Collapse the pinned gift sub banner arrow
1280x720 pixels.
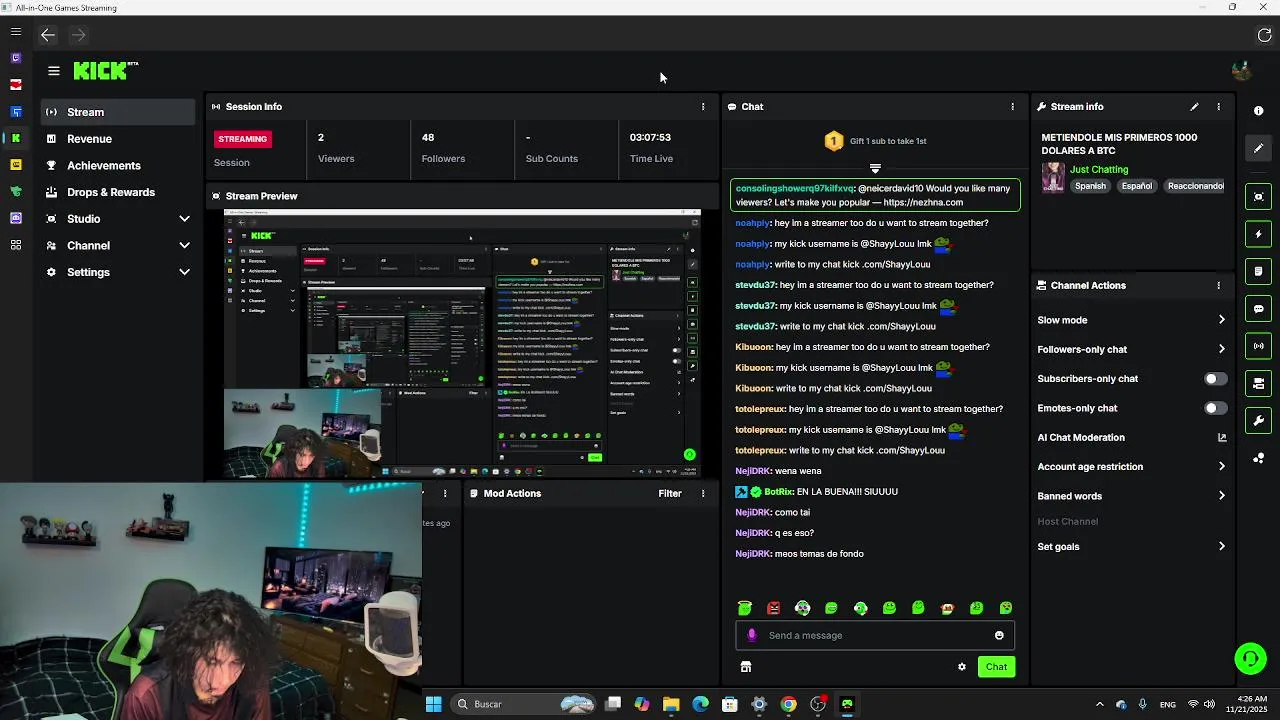(875, 168)
